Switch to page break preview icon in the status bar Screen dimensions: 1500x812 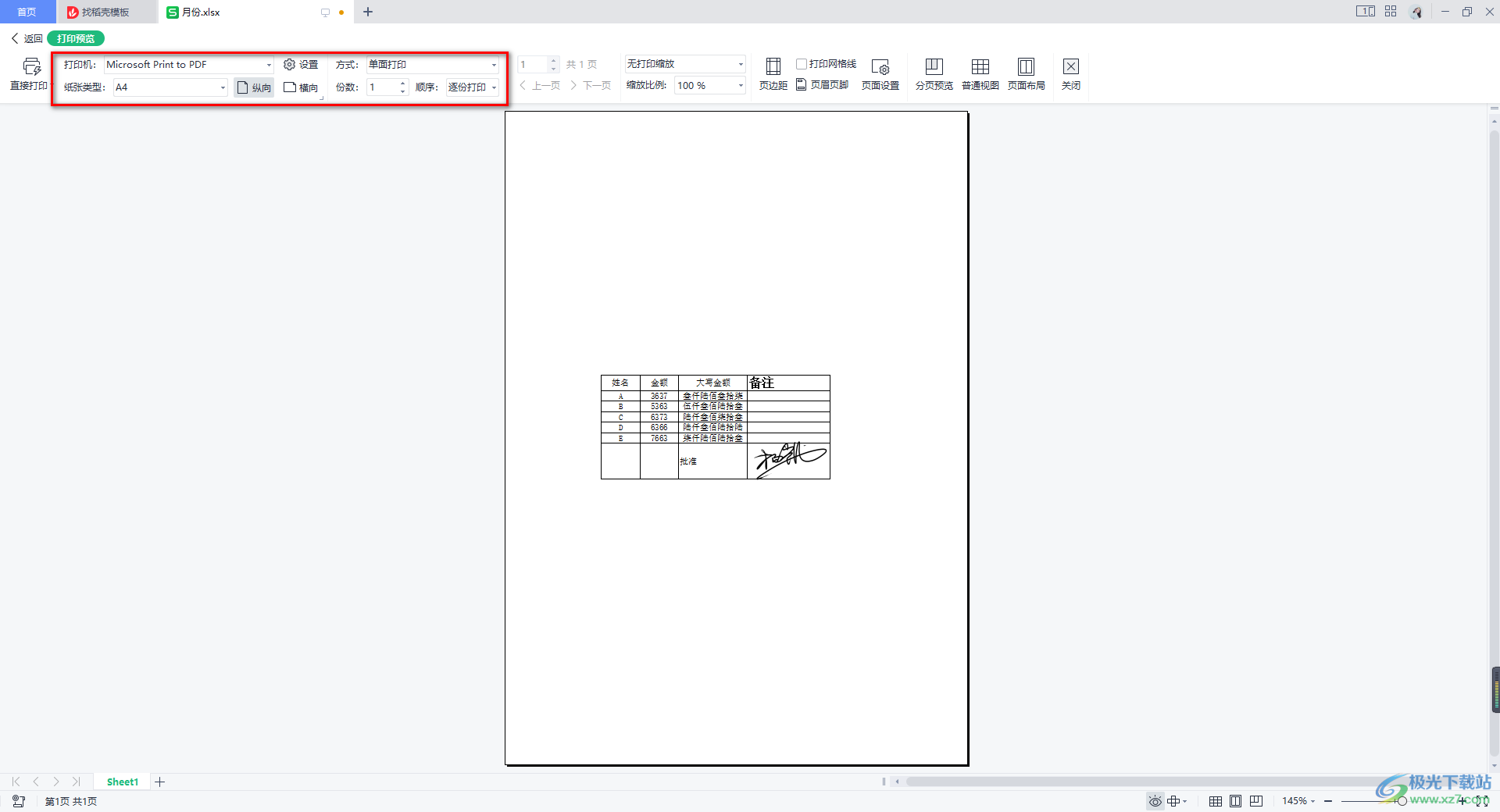(x=1256, y=801)
